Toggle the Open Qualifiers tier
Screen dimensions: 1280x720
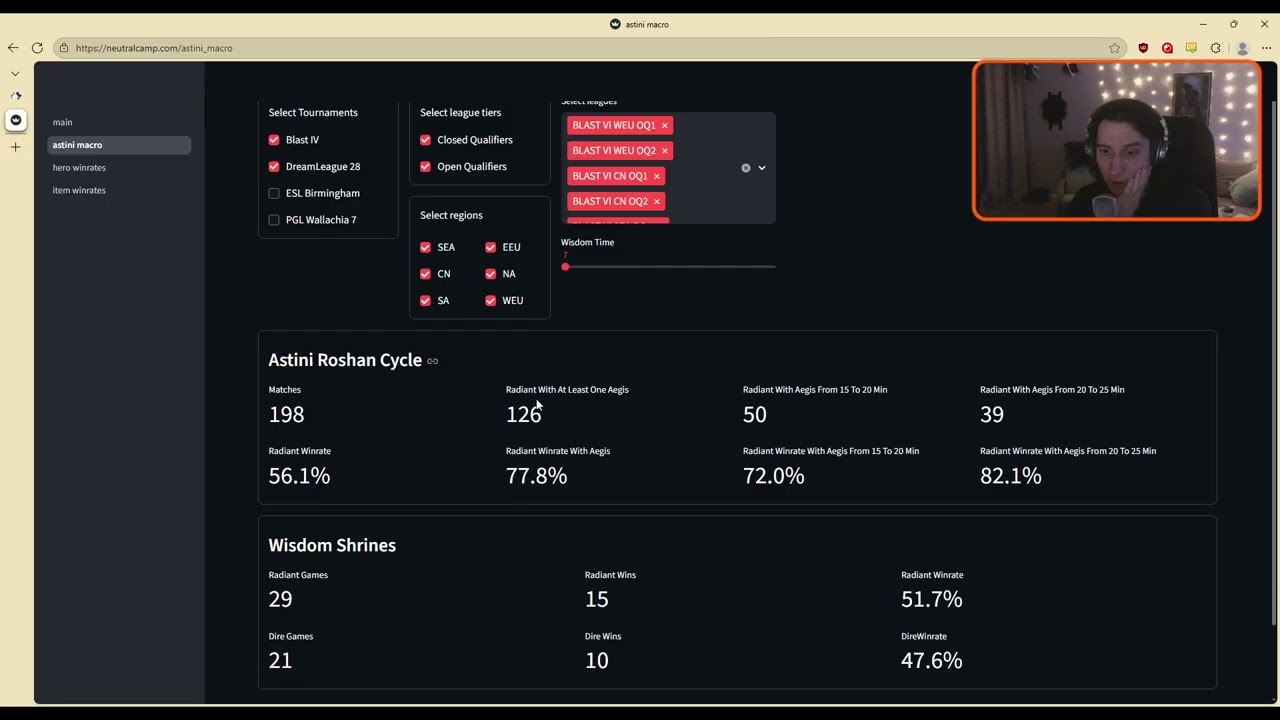[x=425, y=166]
